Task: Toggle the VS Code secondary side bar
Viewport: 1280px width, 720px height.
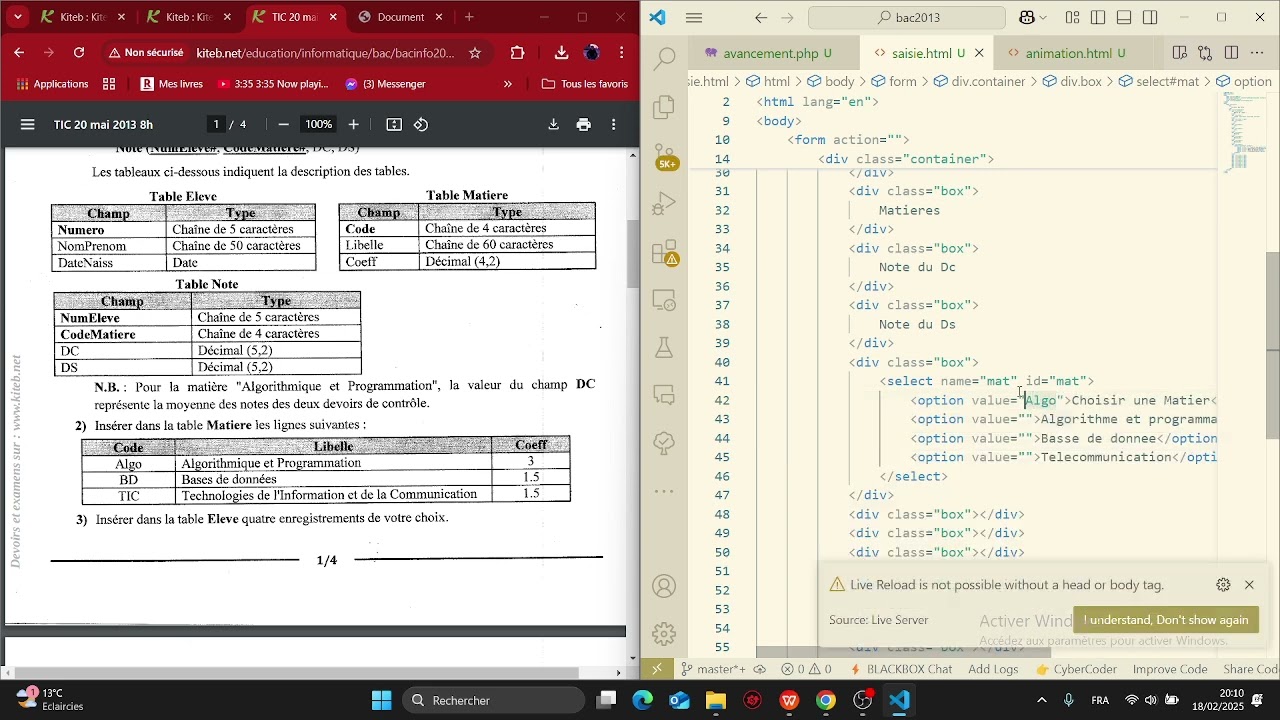Action: pyautogui.click(x=1150, y=18)
